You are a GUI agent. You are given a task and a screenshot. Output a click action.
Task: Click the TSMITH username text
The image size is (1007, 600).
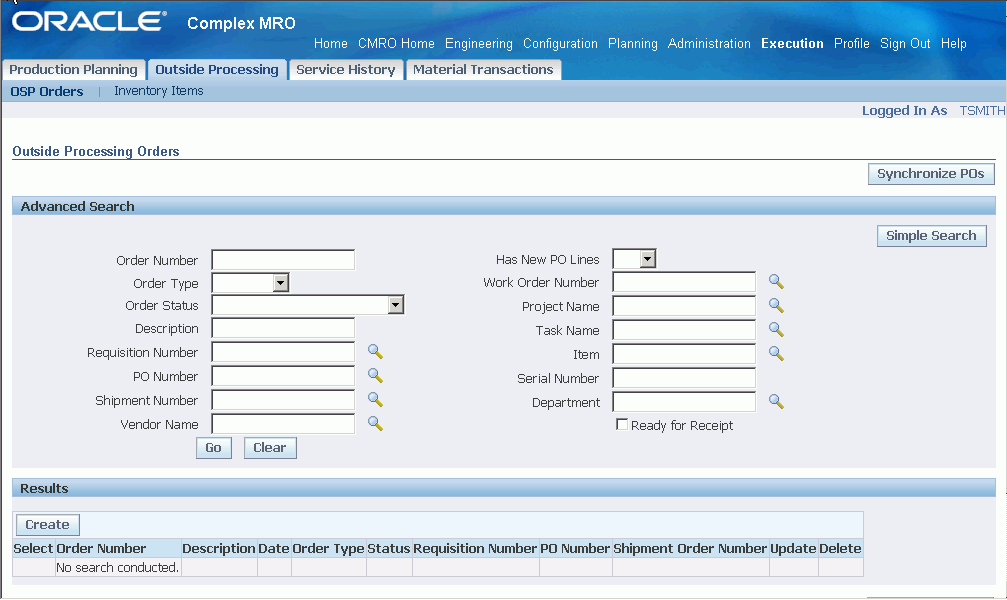click(982, 110)
